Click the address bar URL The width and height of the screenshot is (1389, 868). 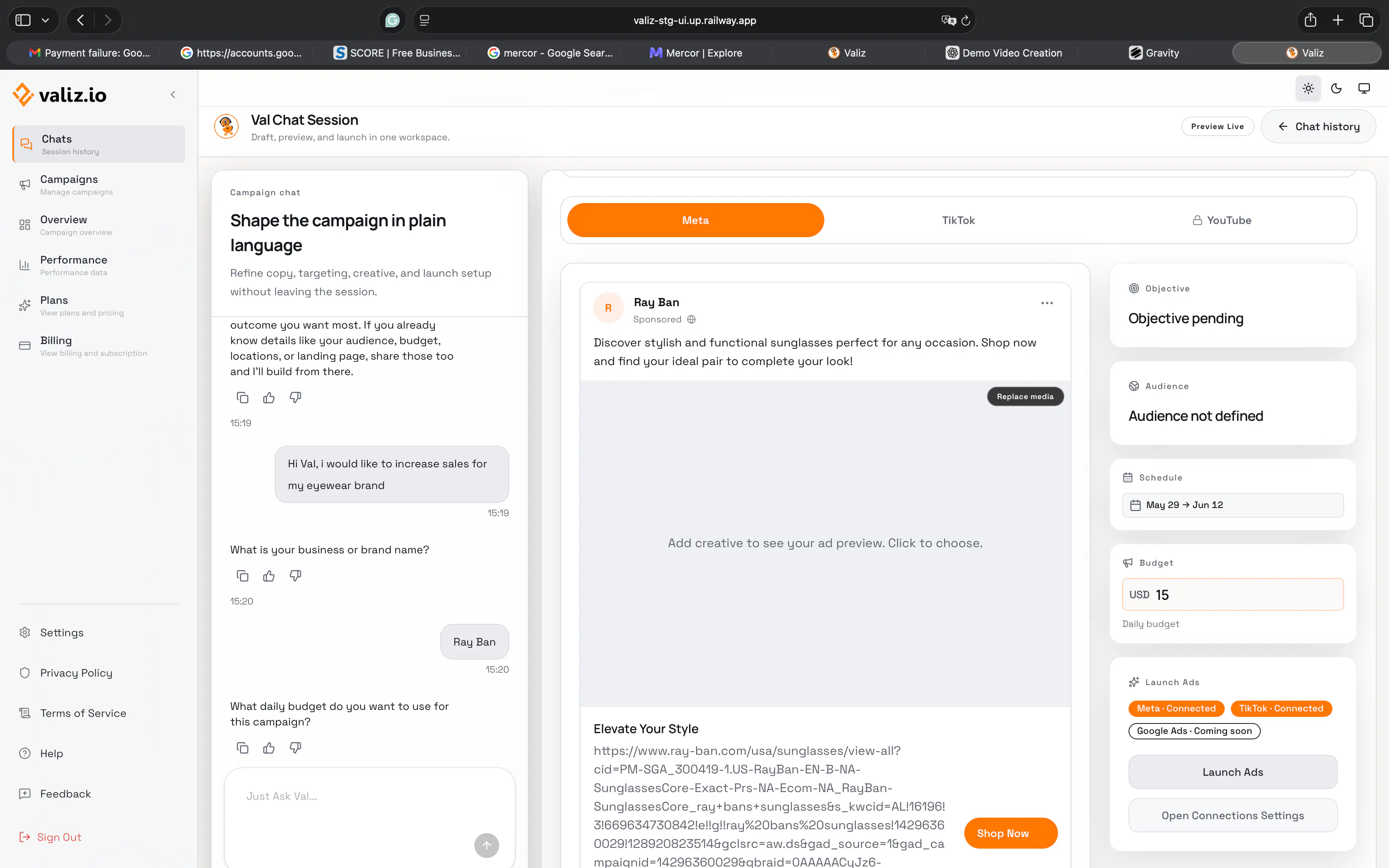(694, 21)
